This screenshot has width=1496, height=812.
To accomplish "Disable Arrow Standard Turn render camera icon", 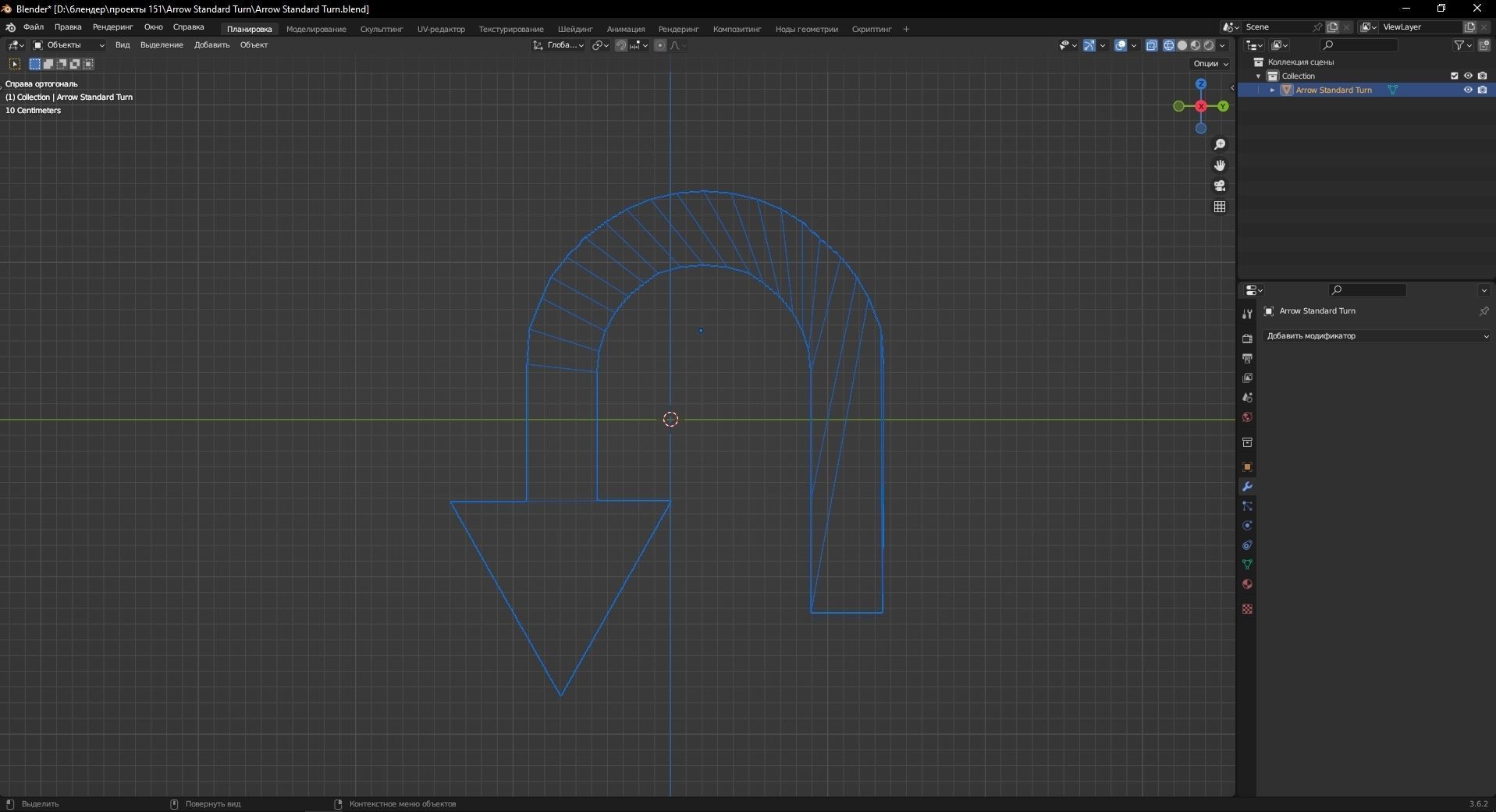I will click(1482, 90).
